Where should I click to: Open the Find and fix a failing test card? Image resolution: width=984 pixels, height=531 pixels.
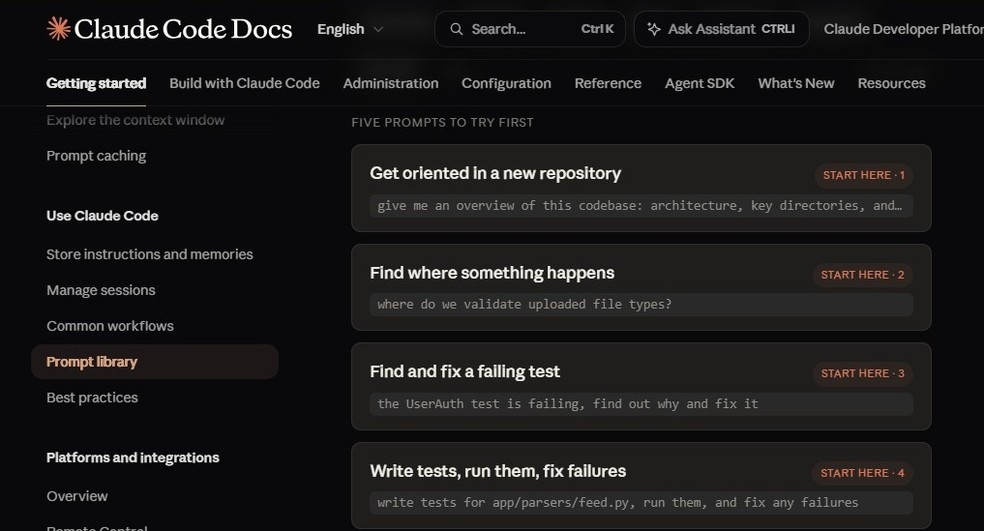(641, 387)
